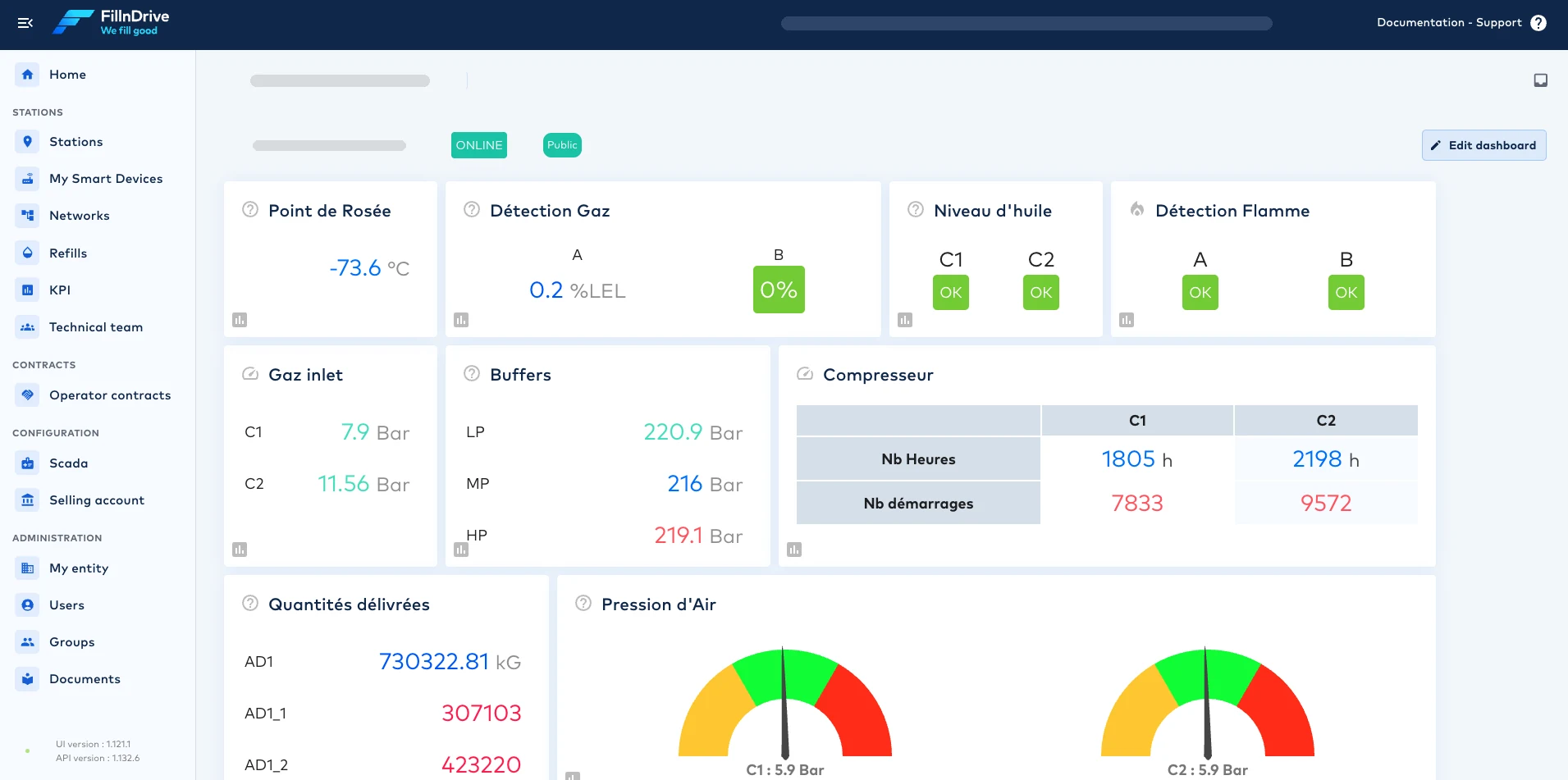Open chart icon in Buffers card
This screenshot has width=1568, height=780.
pyautogui.click(x=461, y=550)
